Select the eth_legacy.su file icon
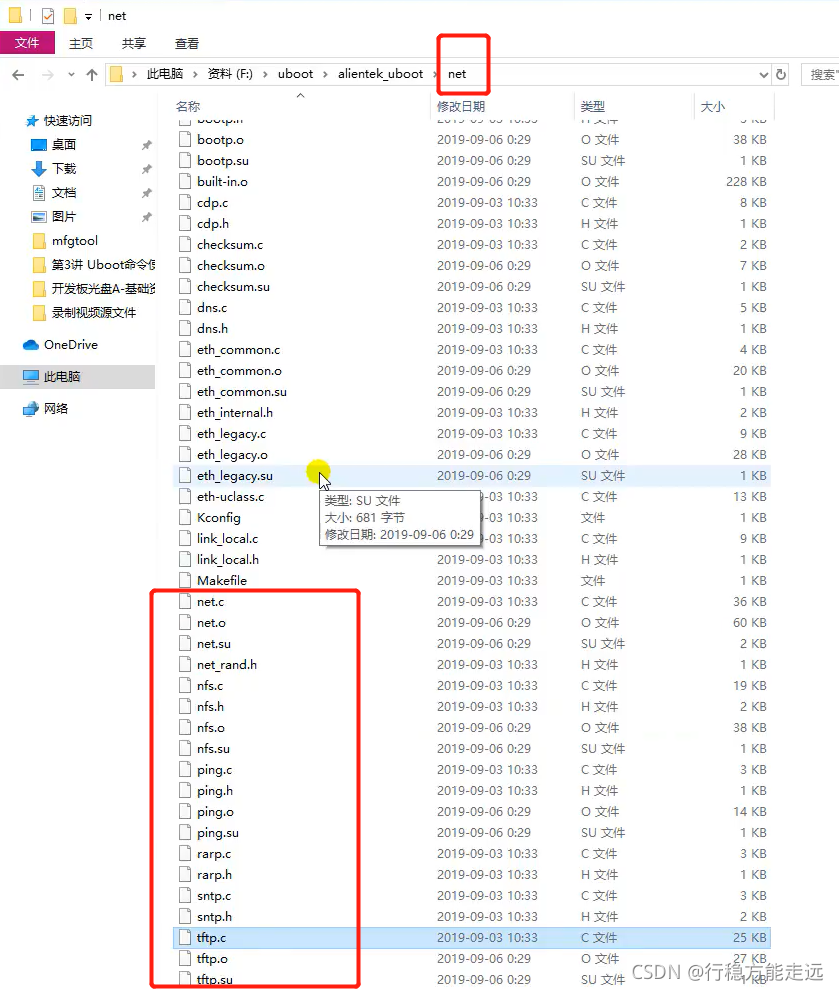 point(185,475)
